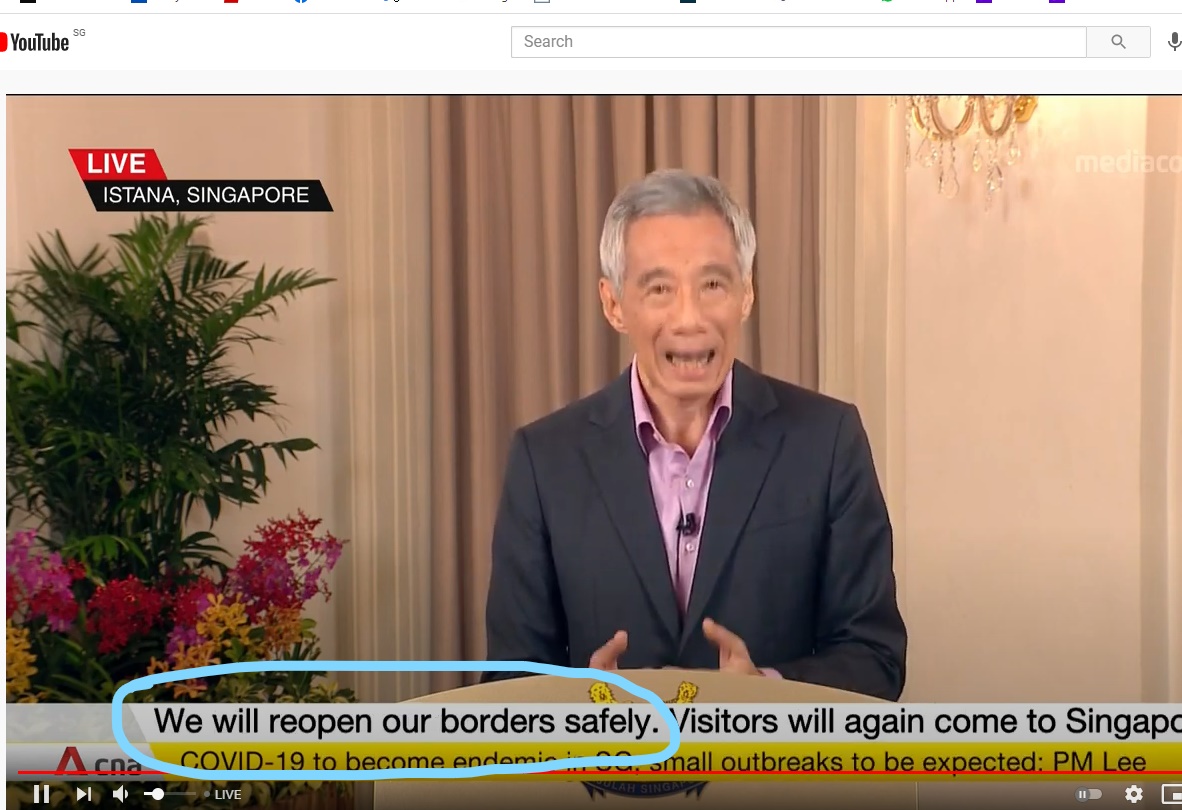Pause the live video playback
Image resolution: width=1182 pixels, height=810 pixels.
coord(41,794)
